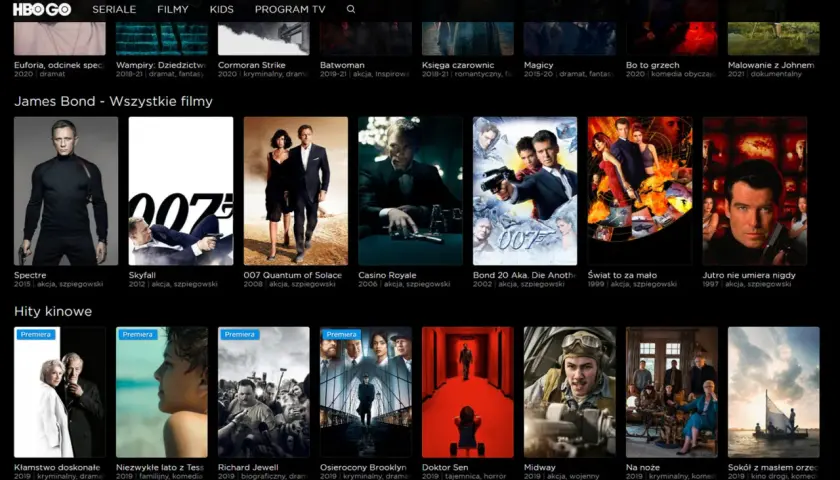This screenshot has width=840, height=480.
Task: Click the Wampiry: Dziedzictwo title
Action: pos(161,65)
